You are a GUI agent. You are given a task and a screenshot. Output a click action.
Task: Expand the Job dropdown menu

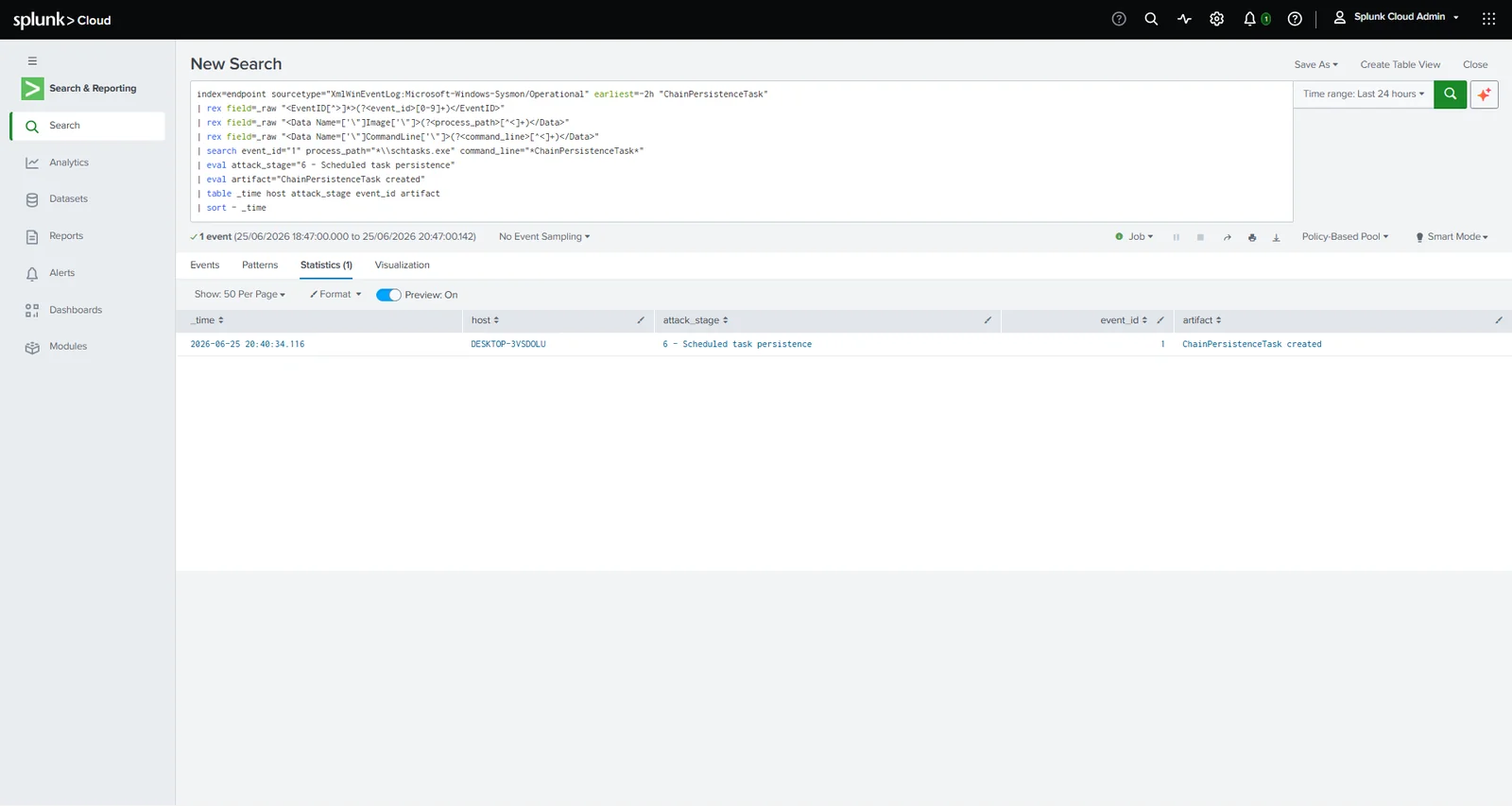1134,237
